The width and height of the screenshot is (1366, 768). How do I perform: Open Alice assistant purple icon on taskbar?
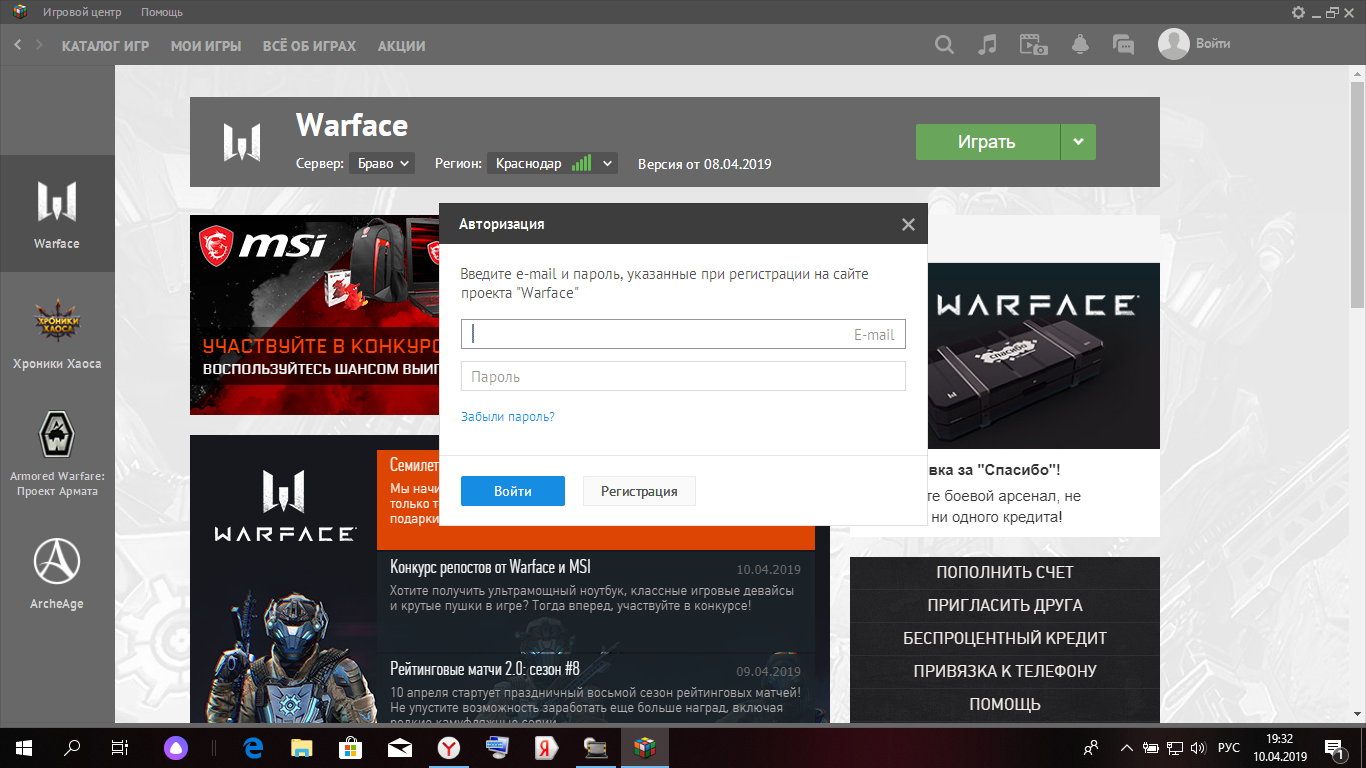[175, 747]
